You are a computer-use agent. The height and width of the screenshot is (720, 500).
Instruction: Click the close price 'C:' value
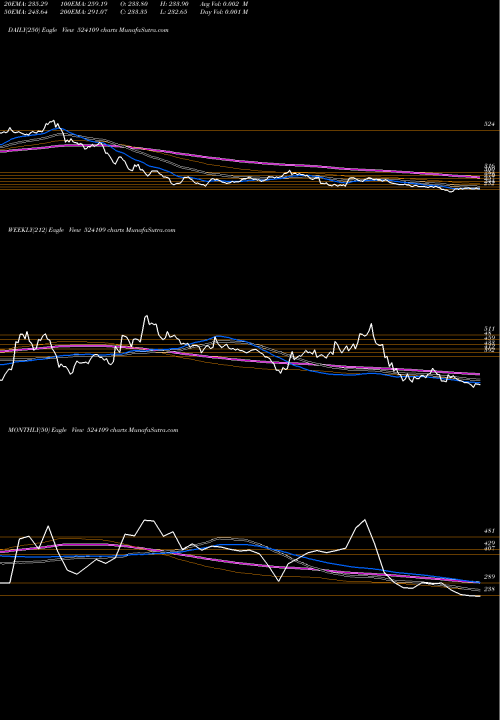(x=135, y=11)
